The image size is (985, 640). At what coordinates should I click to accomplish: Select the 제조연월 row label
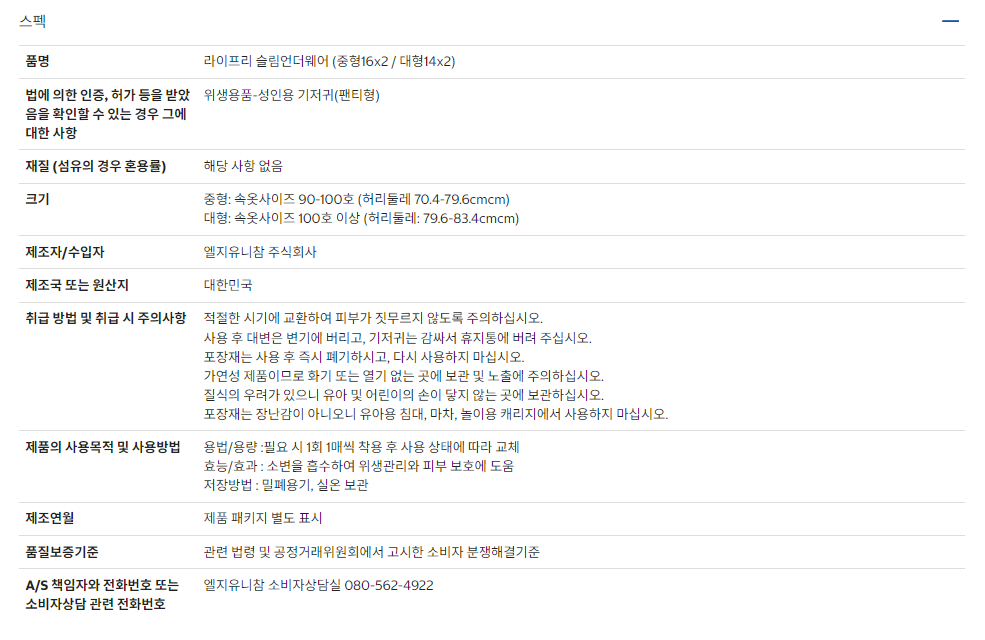point(50,518)
